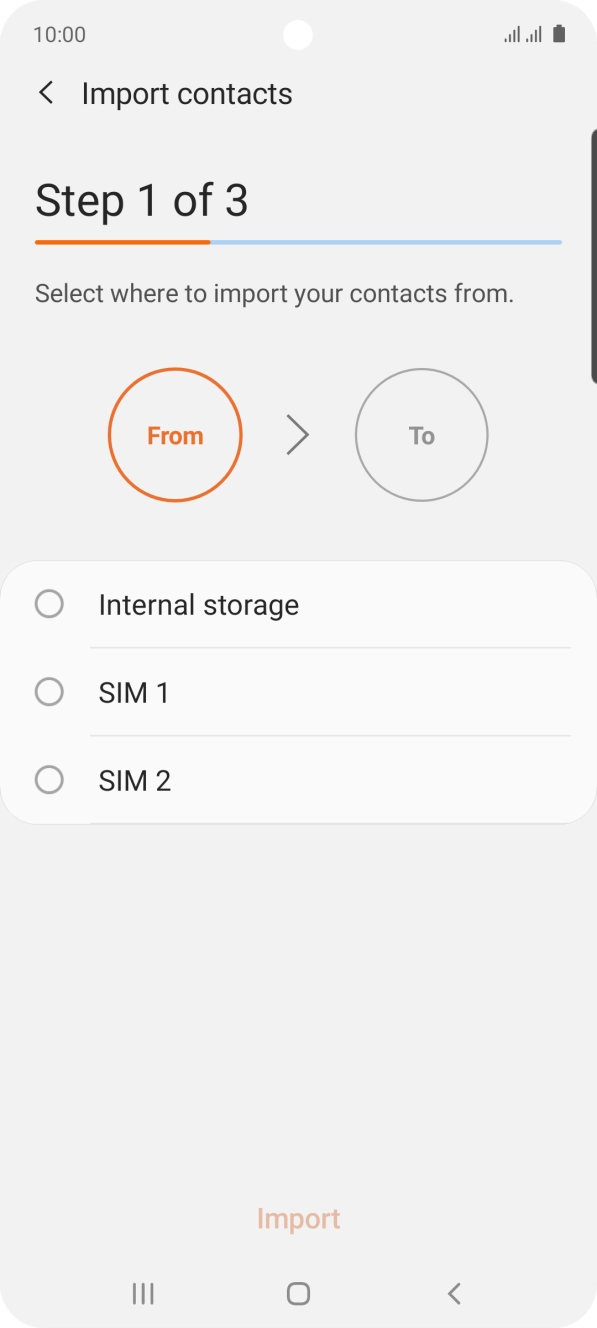
Task: Tap the SIM 1 label text
Action: (x=134, y=692)
